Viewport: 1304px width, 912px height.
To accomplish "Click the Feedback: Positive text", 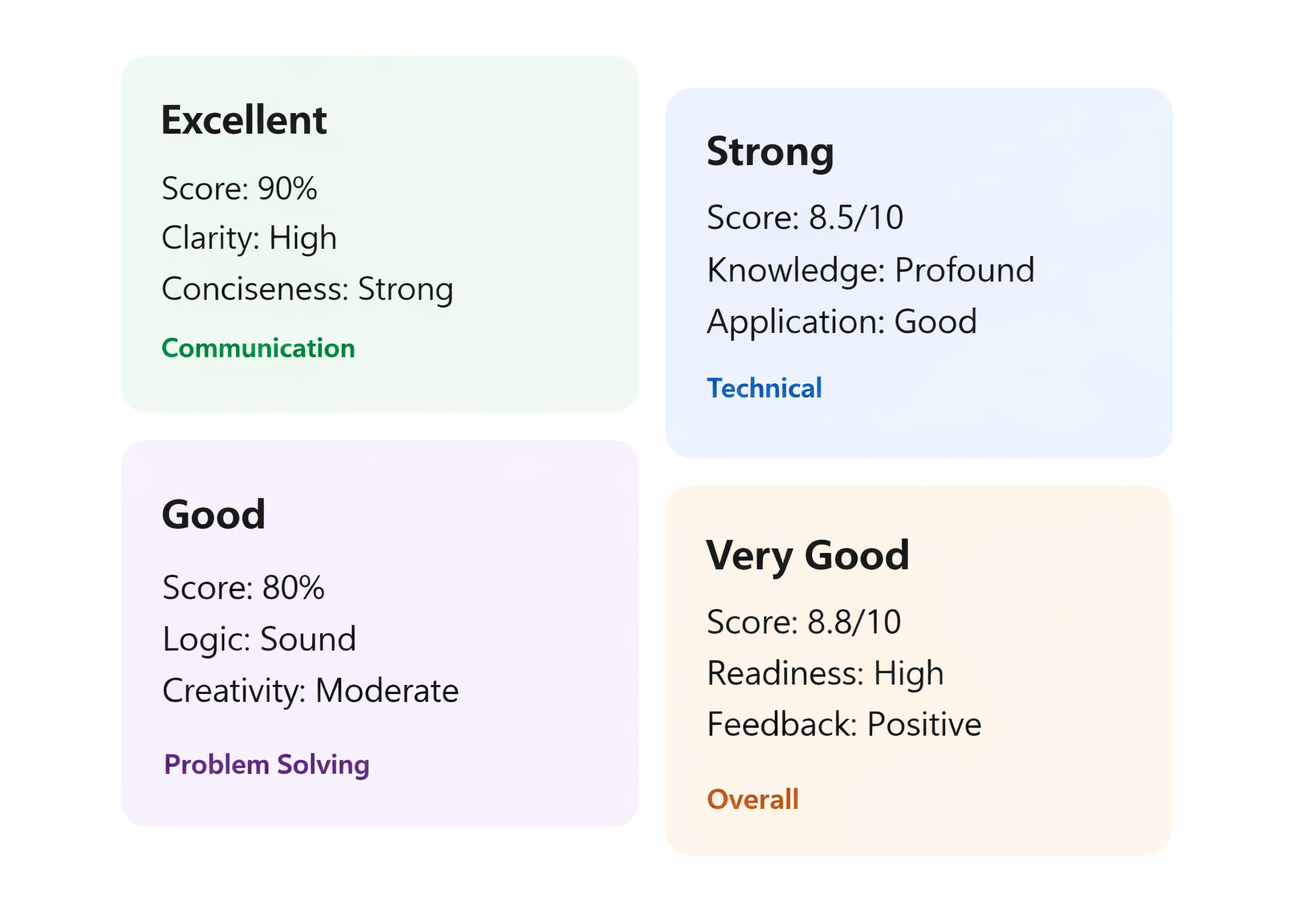I will pos(844,724).
